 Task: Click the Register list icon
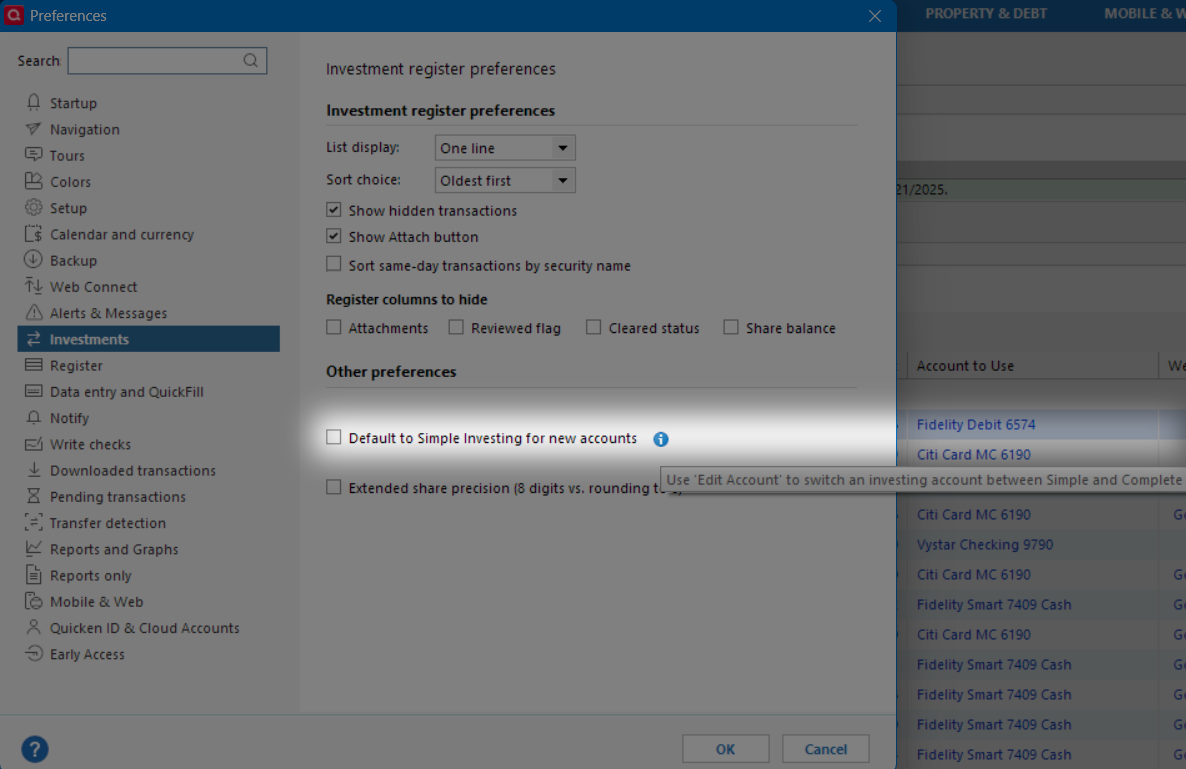[x=33, y=365]
